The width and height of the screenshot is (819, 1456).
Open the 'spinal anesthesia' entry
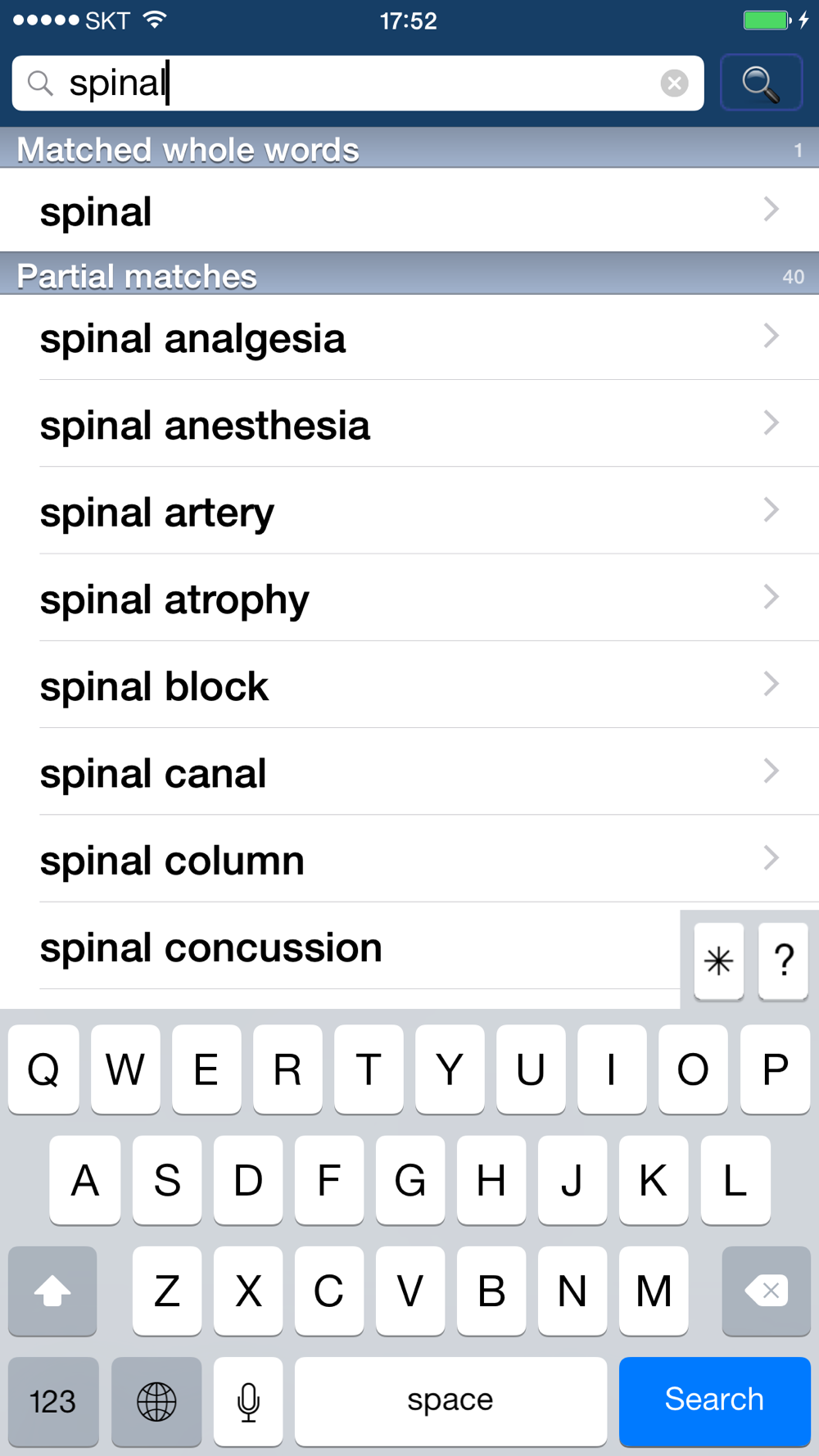click(409, 424)
